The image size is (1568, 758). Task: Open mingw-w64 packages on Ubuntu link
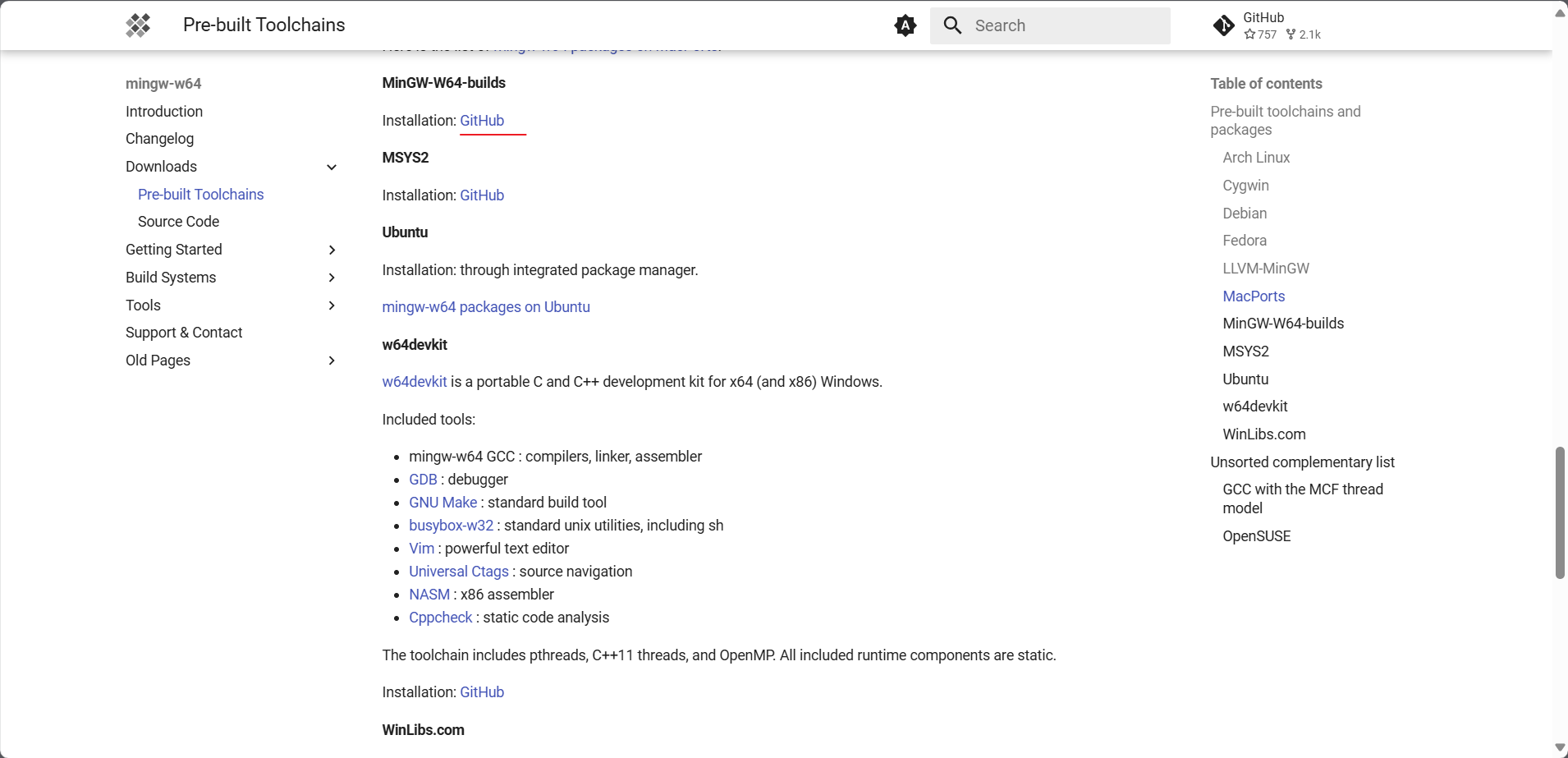click(x=486, y=307)
